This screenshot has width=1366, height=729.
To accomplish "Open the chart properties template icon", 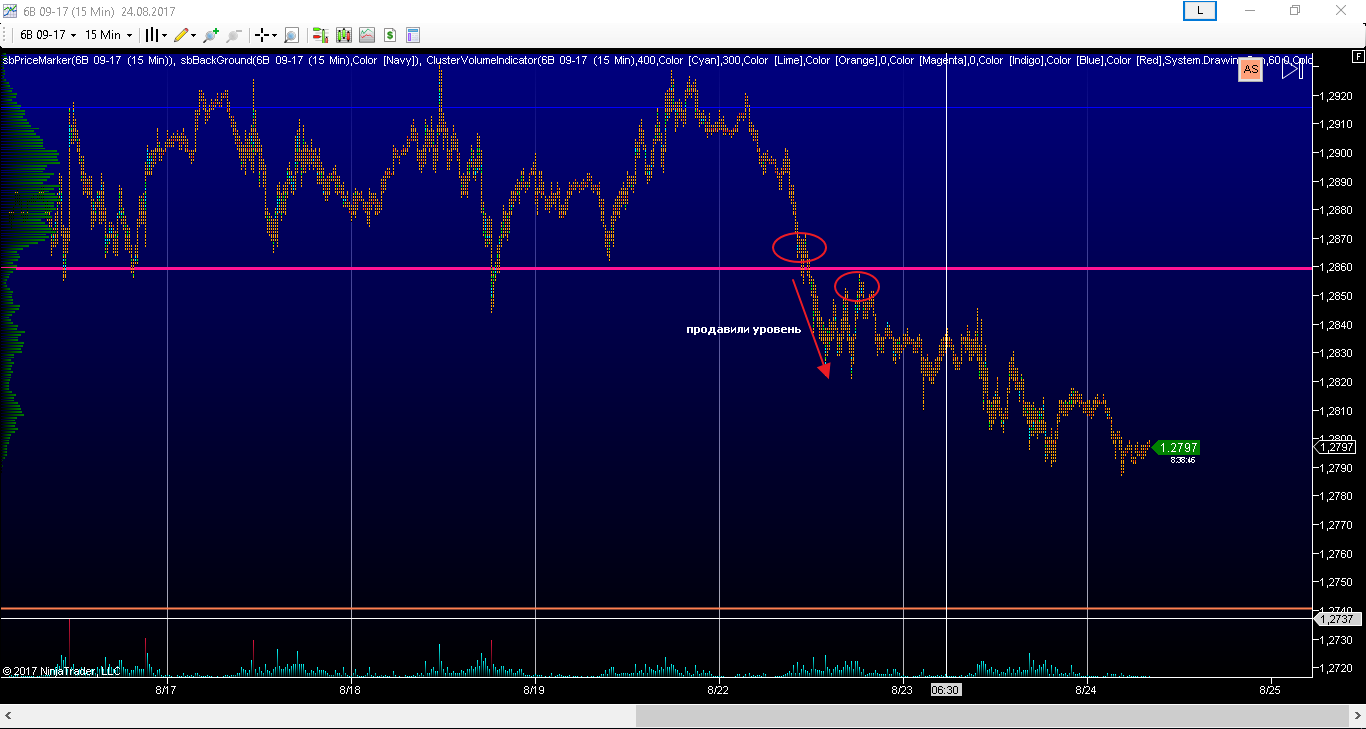I will (414, 35).
